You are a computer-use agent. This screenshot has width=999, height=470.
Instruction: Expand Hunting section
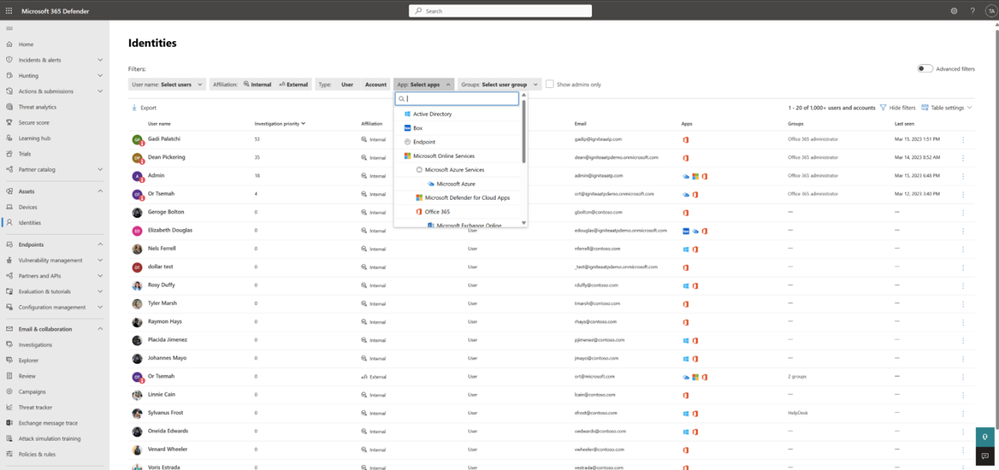[100, 76]
